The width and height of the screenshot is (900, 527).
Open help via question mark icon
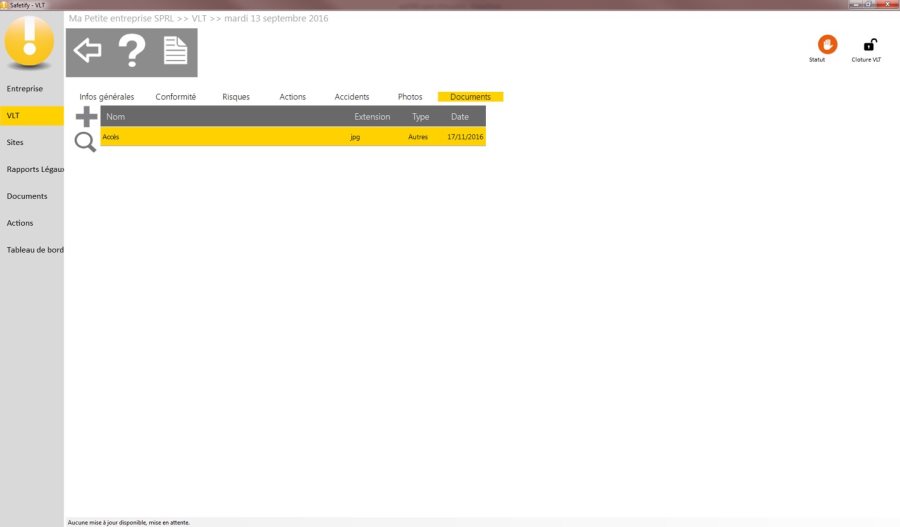tap(132, 51)
